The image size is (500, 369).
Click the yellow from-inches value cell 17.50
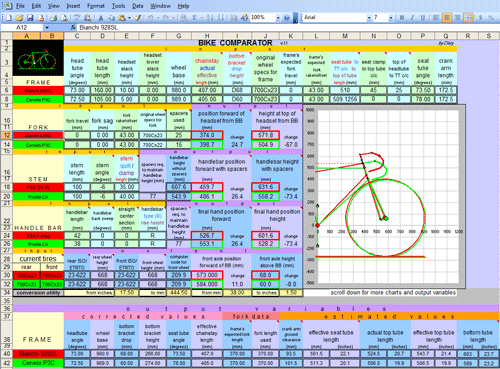(x=127, y=293)
